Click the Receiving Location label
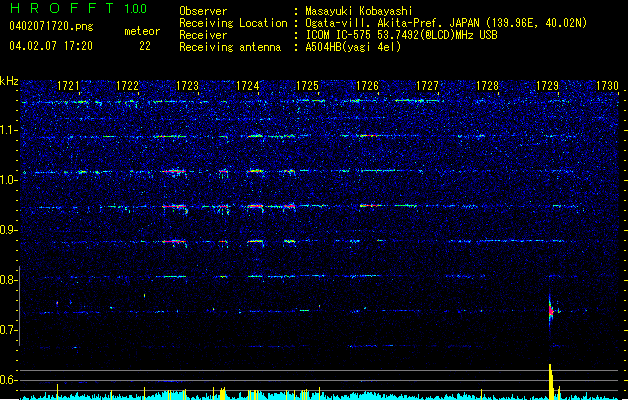Screen dimensions: 629x400 [233, 23]
